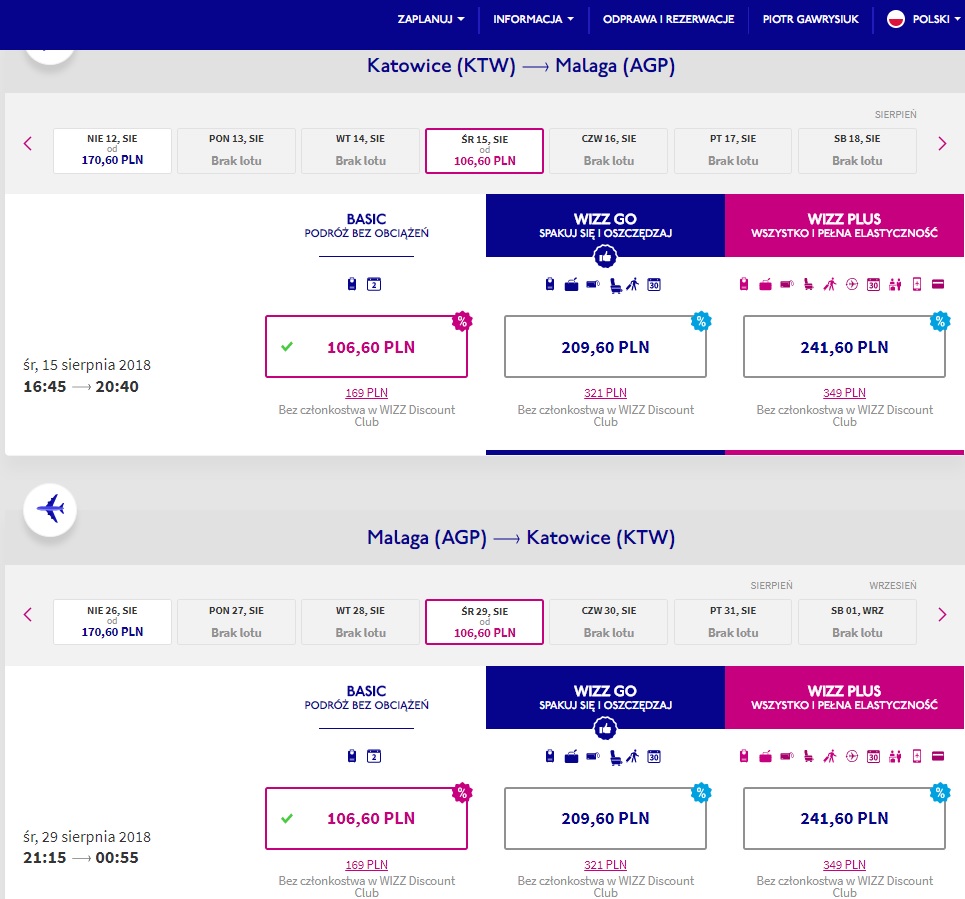Screen dimensions: 965x899
Task: Click the 321 PLN link under outbound WIZZ GO
Action: pyautogui.click(x=605, y=393)
